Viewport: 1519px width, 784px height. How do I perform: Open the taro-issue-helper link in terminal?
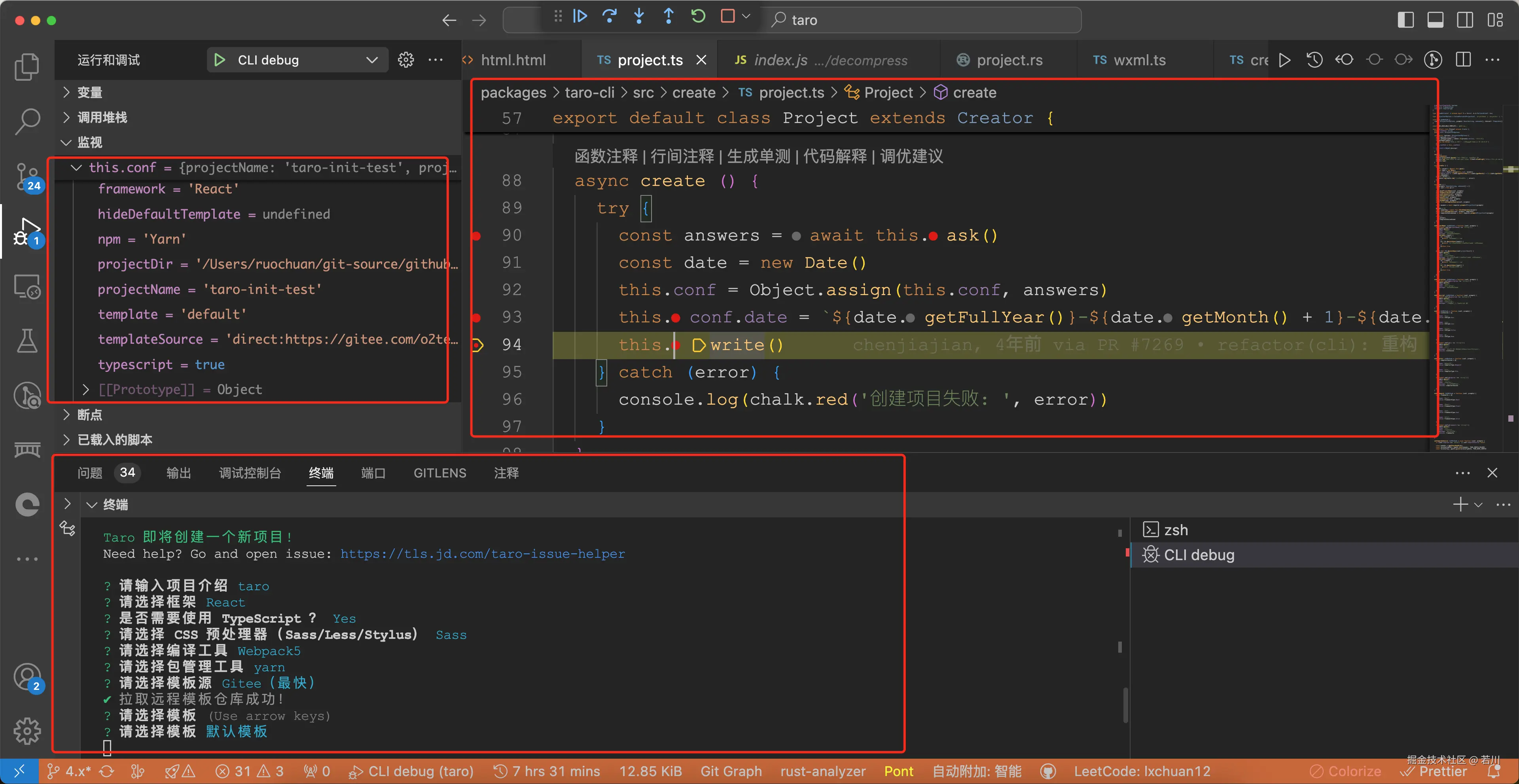point(483,554)
